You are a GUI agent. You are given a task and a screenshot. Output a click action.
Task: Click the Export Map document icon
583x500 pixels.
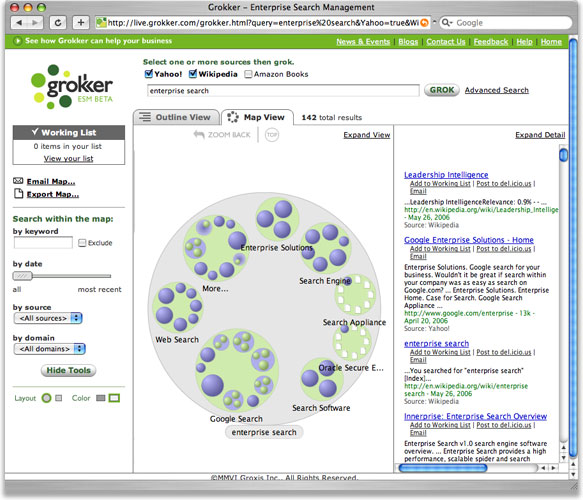[x=18, y=194]
